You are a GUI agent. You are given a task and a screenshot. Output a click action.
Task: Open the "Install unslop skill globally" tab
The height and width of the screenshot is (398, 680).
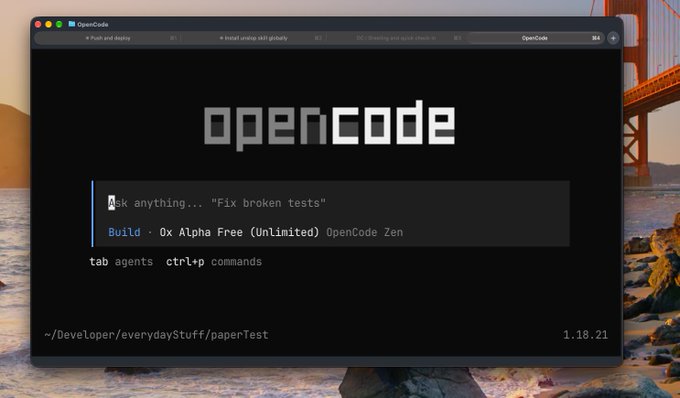click(254, 38)
